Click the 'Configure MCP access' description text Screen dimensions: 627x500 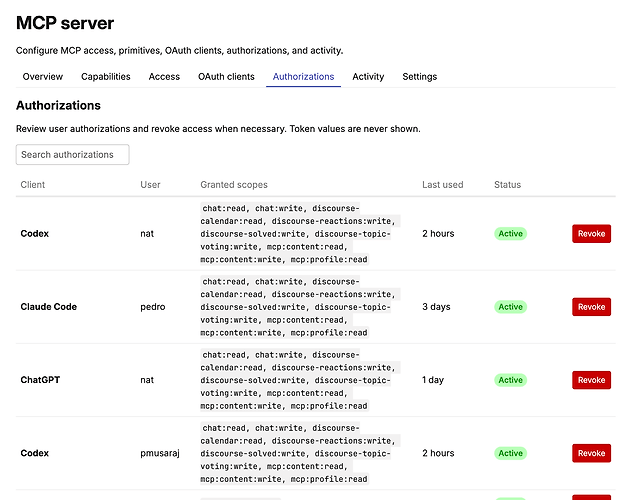coord(180,50)
